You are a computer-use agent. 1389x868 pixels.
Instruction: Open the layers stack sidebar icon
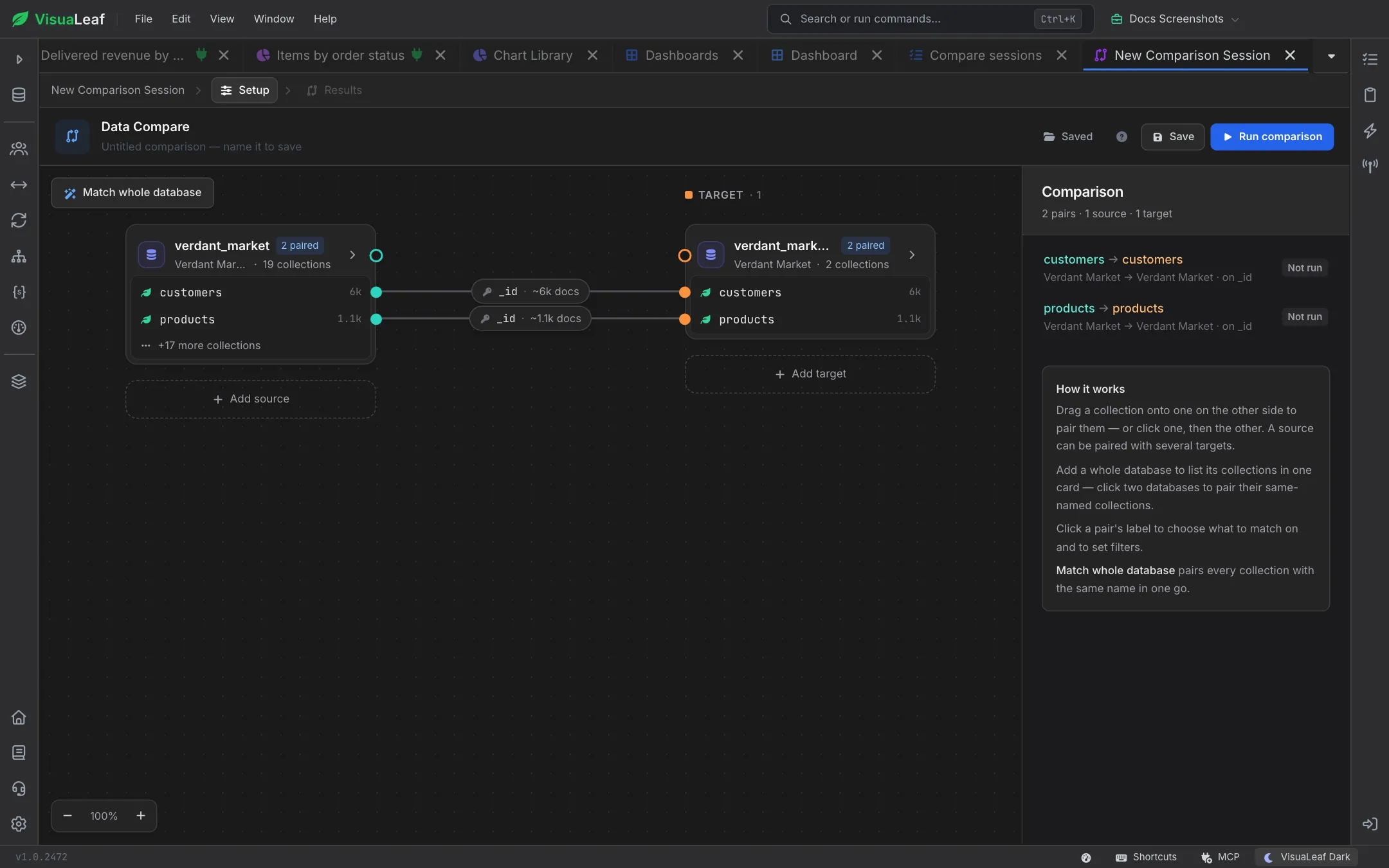pos(19,381)
